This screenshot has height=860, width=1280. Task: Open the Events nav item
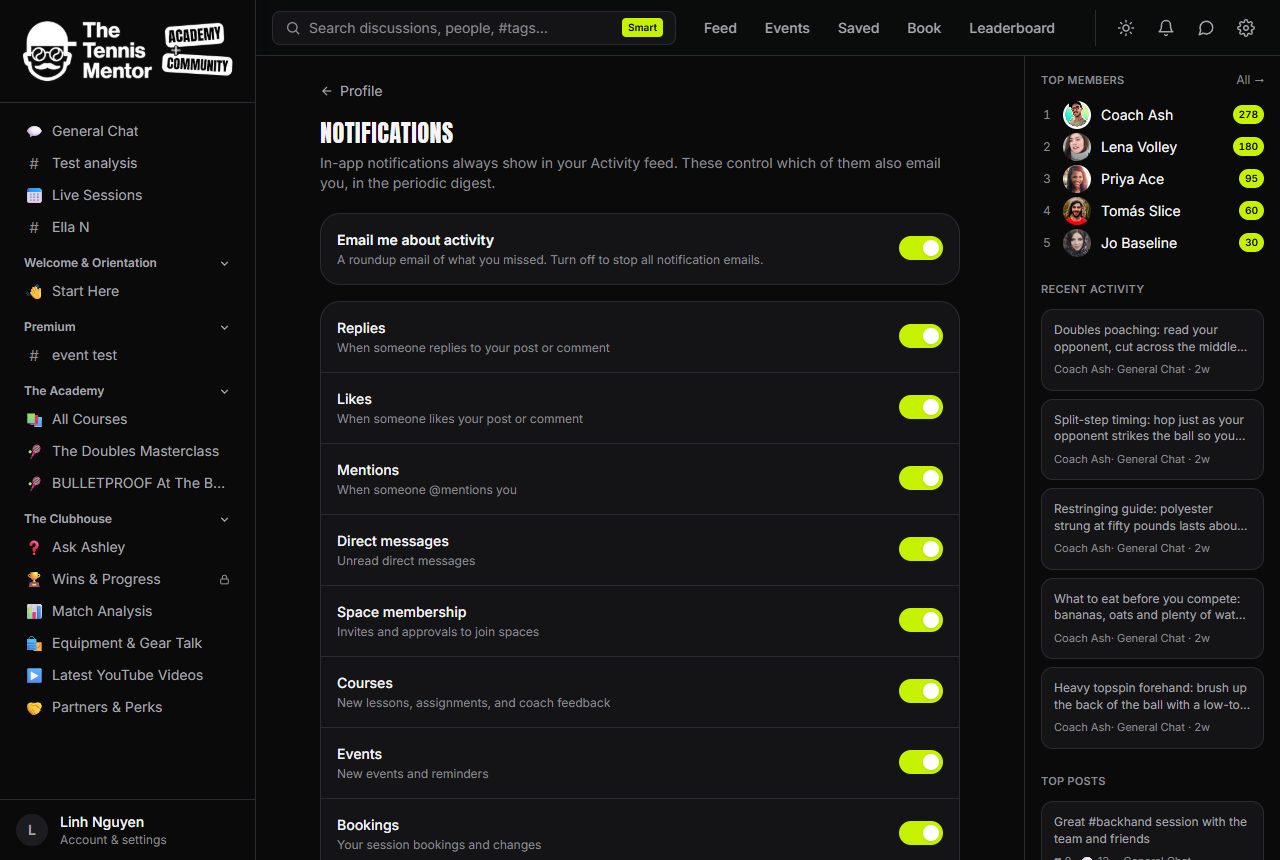click(x=787, y=28)
